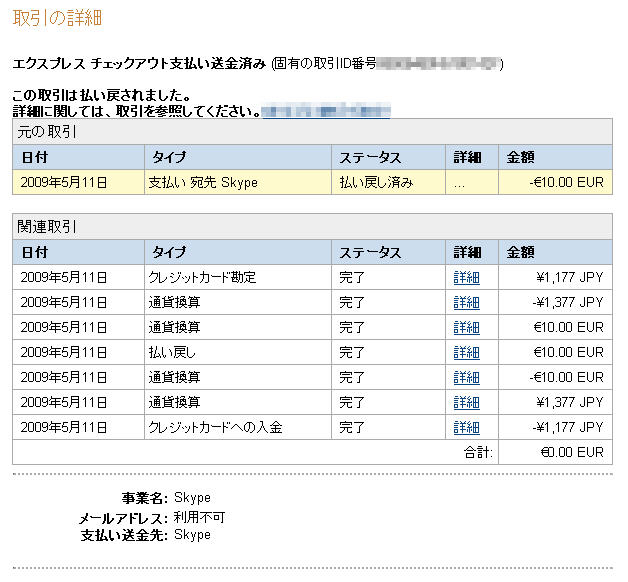Click the -¥1,177 JPY amount in last row

[568, 427]
